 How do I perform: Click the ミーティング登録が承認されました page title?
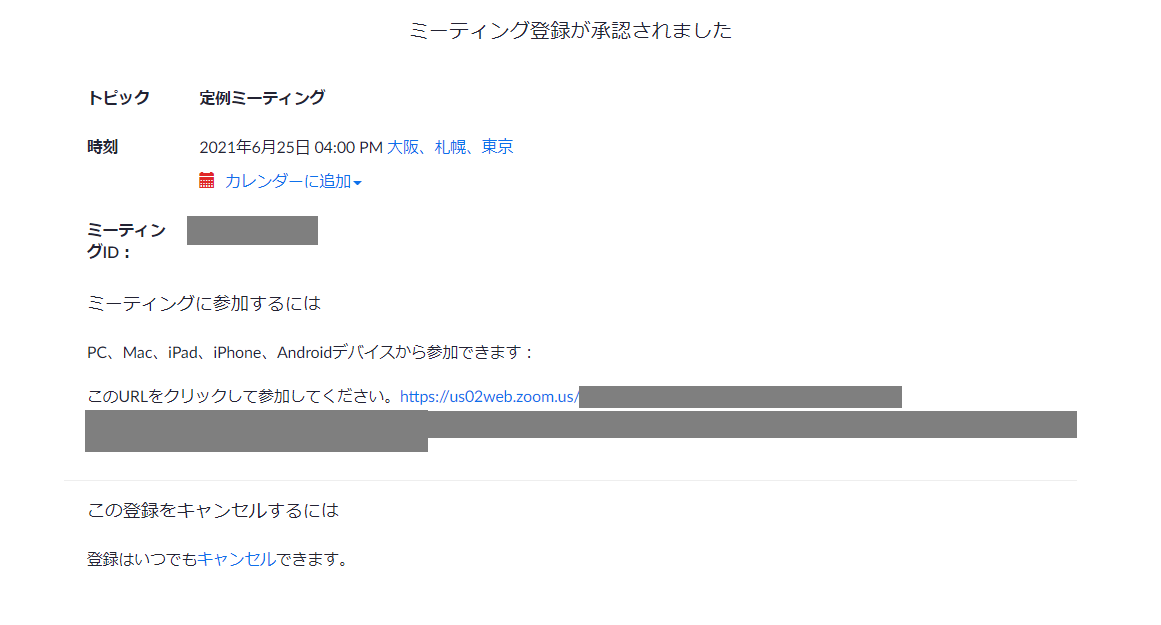[x=570, y=31]
